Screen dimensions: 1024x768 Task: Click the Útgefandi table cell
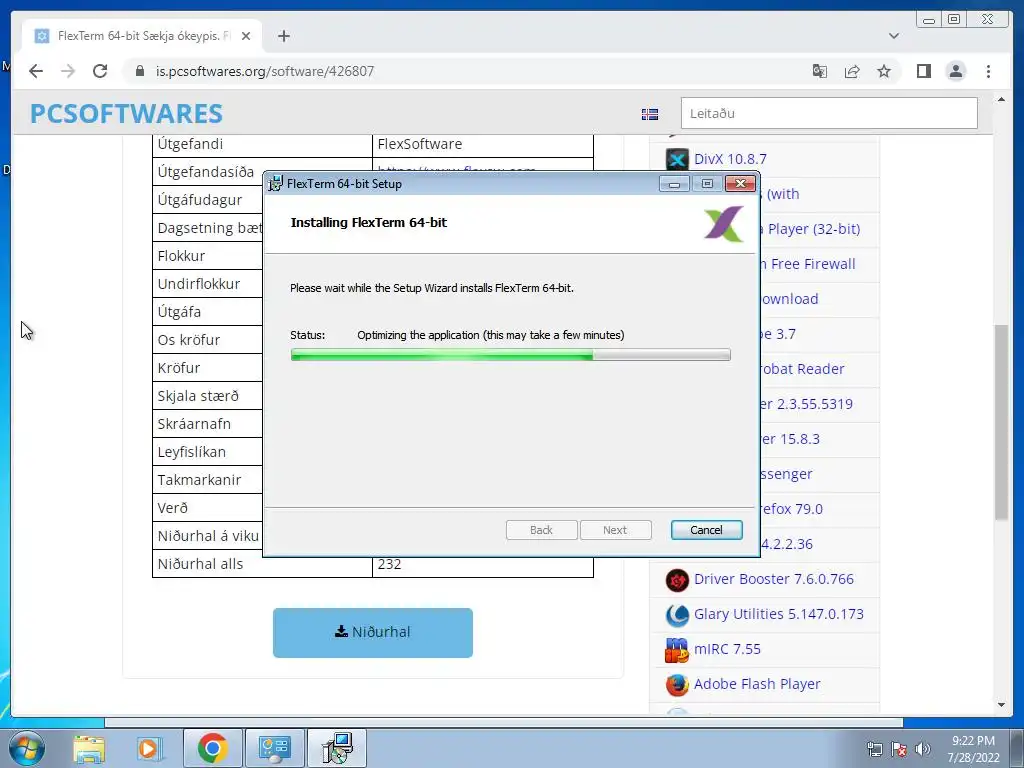pos(262,144)
